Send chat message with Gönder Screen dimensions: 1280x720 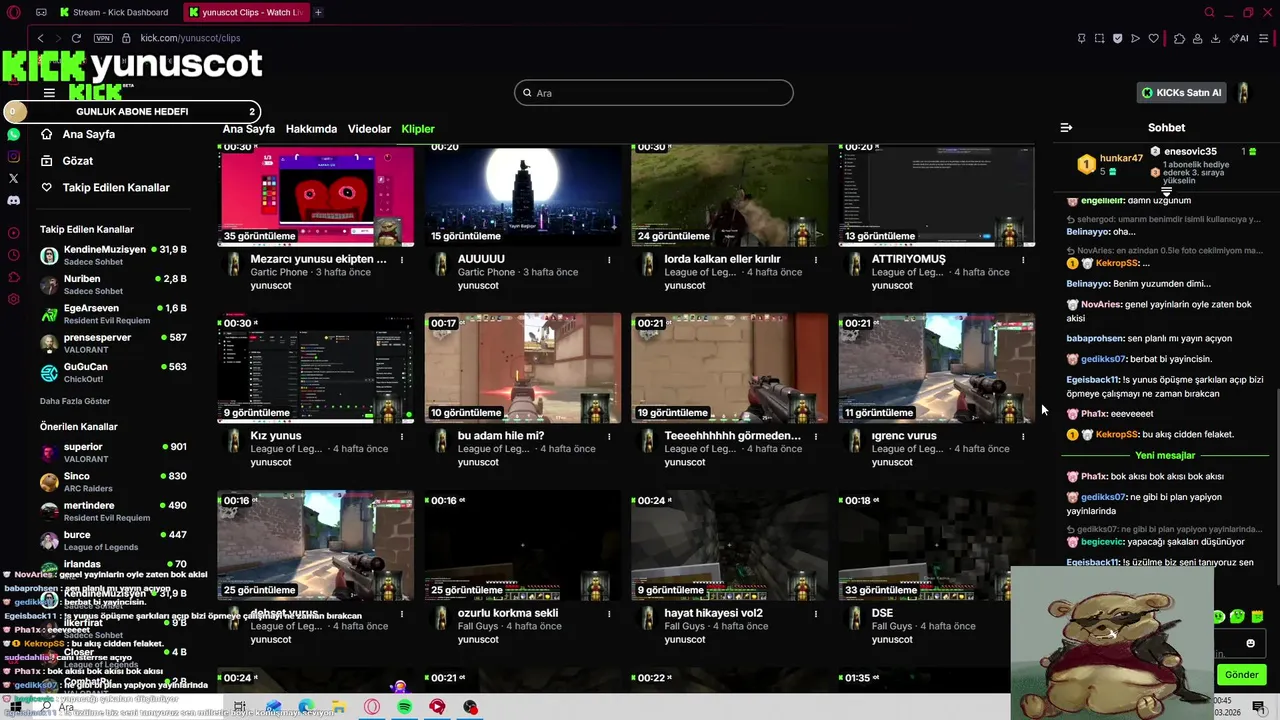(1241, 675)
